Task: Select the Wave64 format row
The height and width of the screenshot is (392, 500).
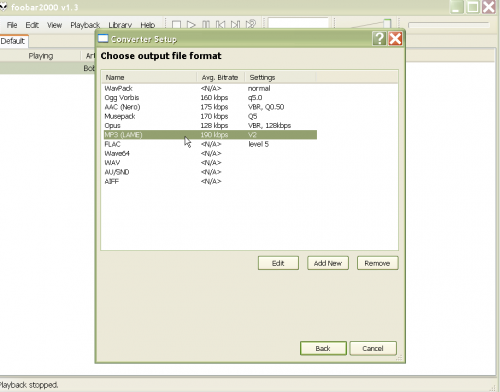Action: pyautogui.click(x=210, y=153)
